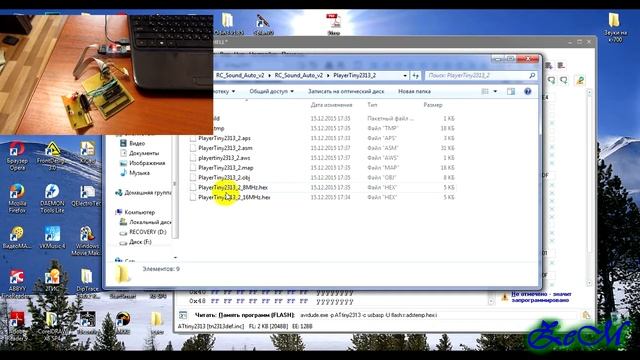Viewport: 640px width, 360px height.
Task: Click ATtiny2313 status bar text
Action: click(x=210, y=327)
